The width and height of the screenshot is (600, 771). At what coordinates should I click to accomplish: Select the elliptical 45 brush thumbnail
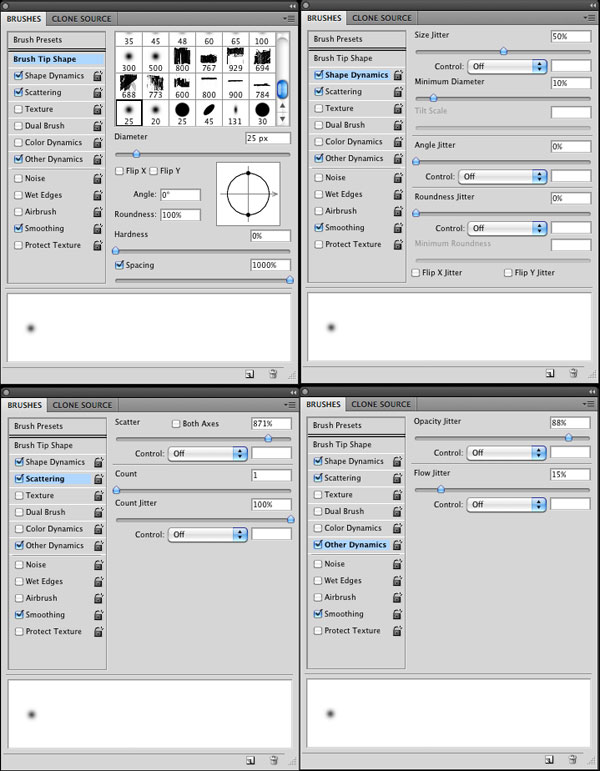209,113
